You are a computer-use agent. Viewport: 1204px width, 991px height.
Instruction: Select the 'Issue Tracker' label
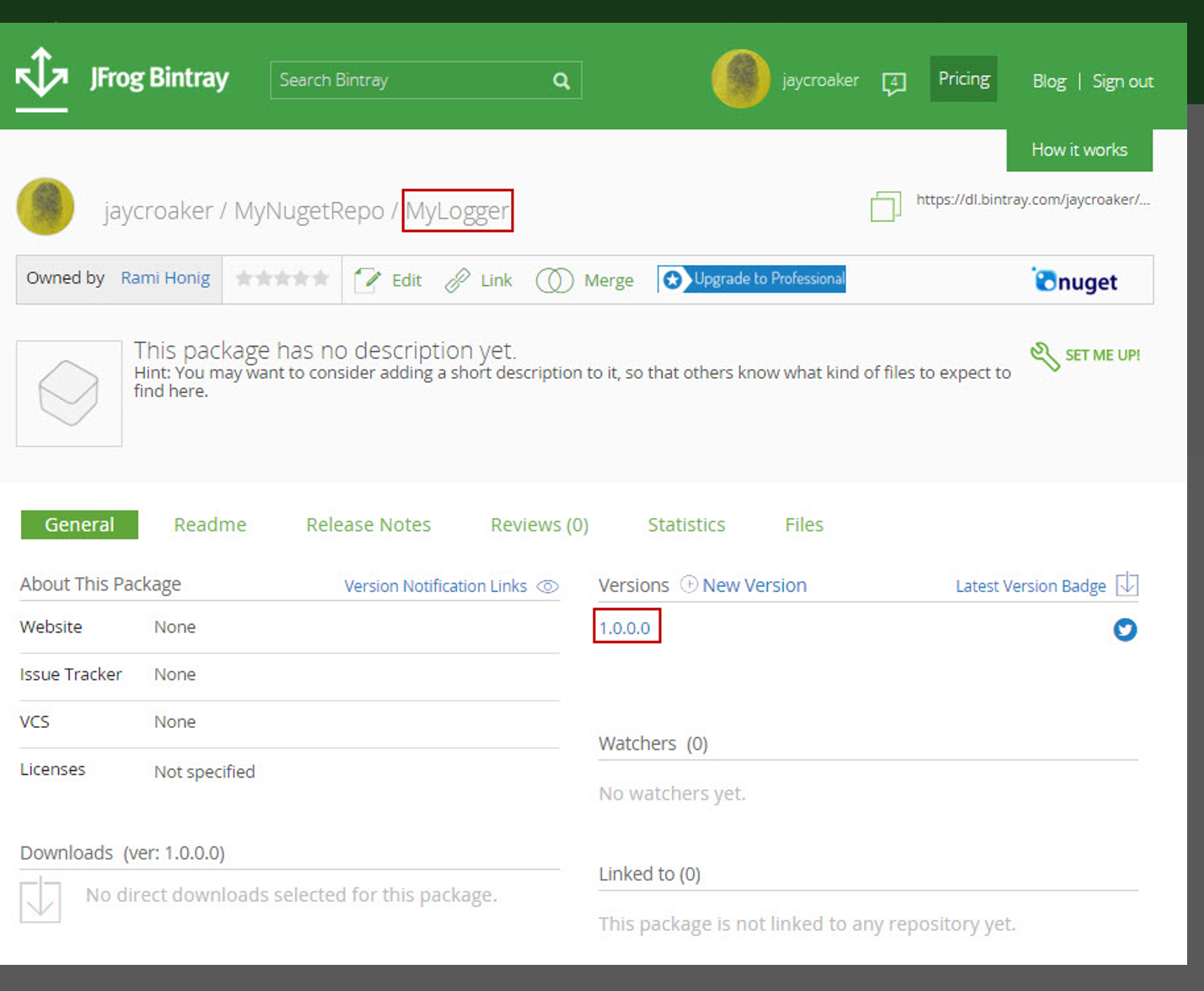tap(71, 674)
